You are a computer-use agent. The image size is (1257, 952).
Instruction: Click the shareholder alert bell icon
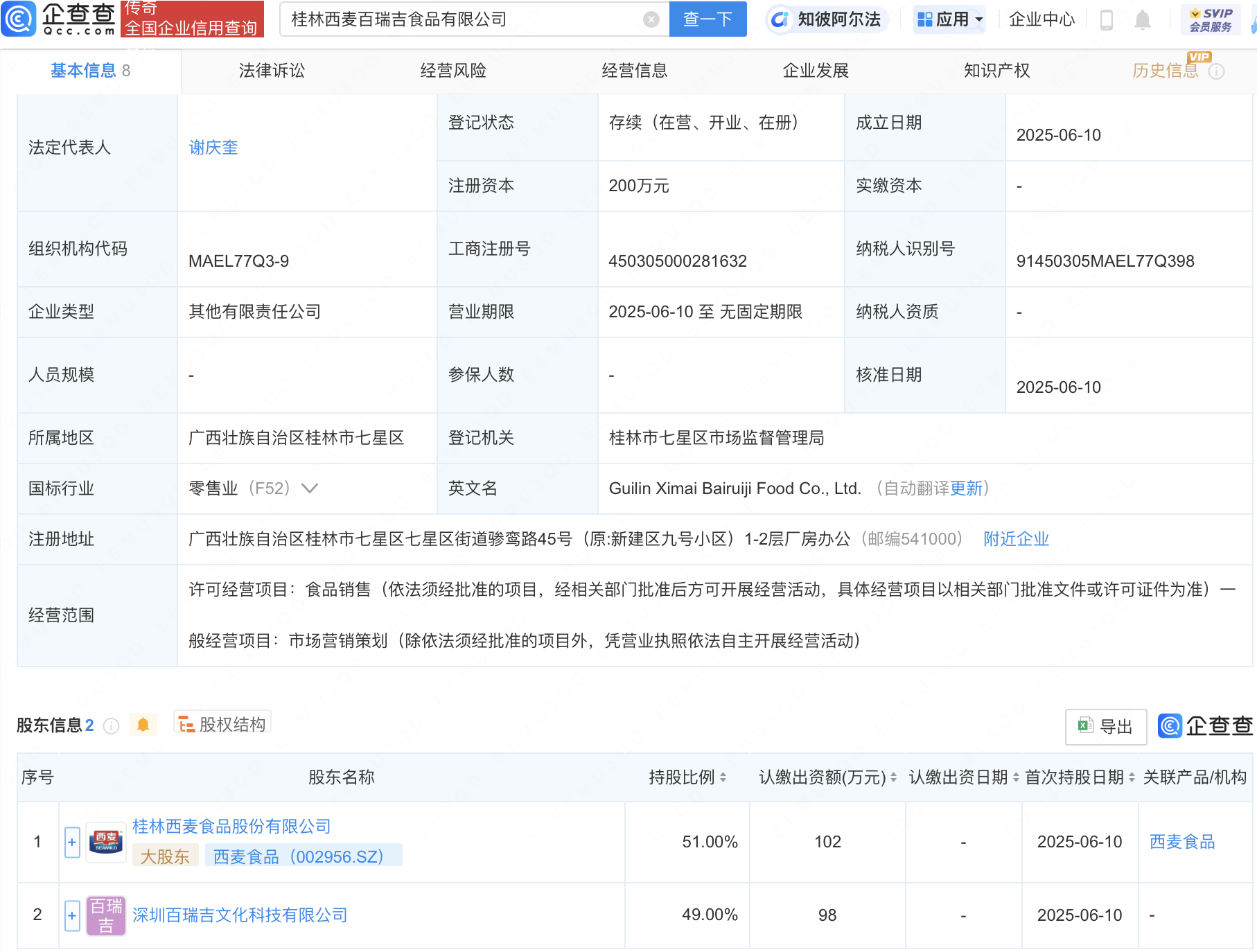pyautogui.click(x=143, y=725)
